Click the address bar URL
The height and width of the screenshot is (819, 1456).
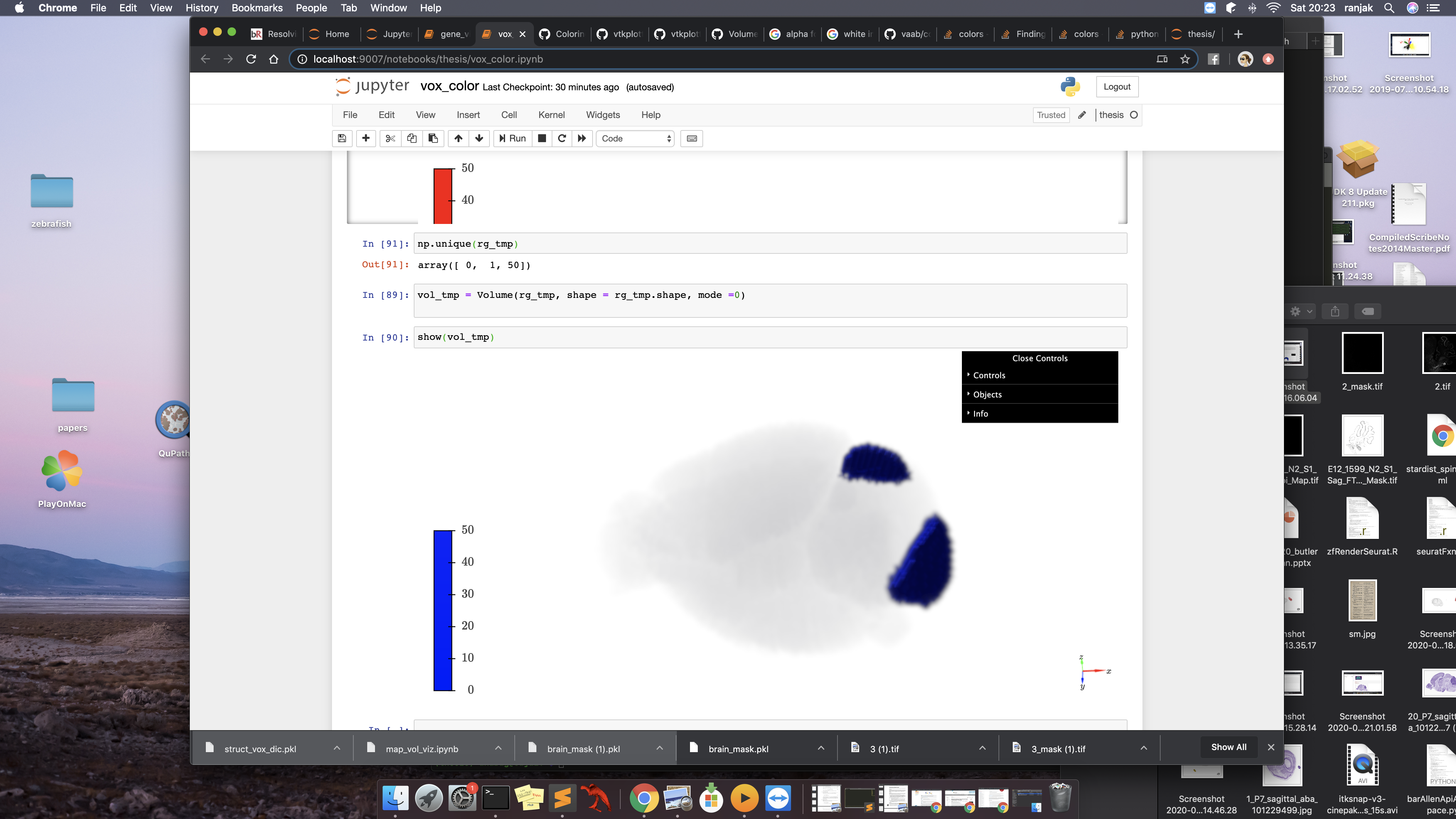[x=428, y=59]
